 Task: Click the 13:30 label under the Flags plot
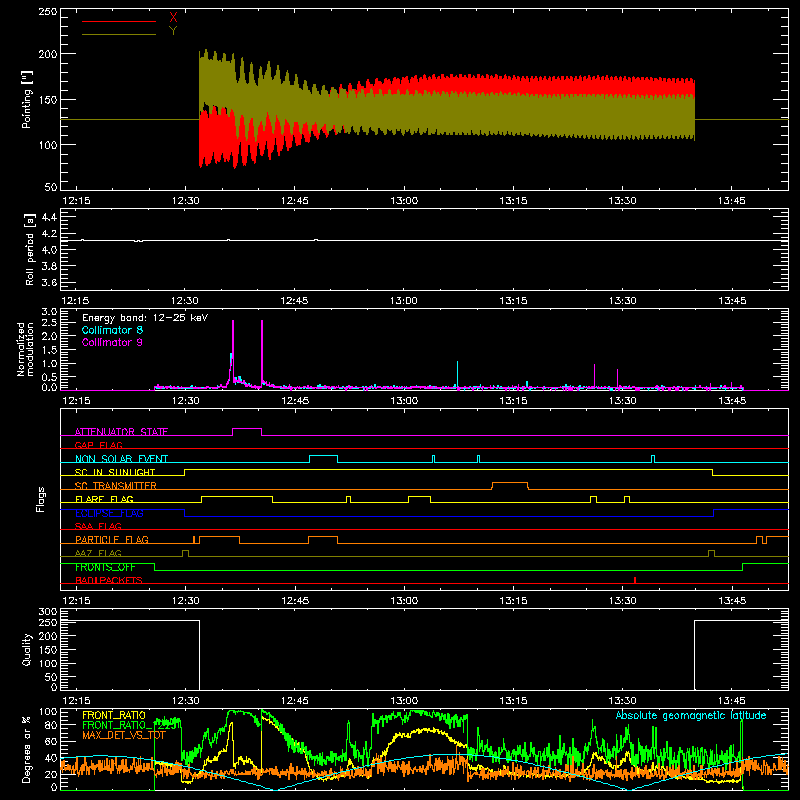click(x=622, y=601)
